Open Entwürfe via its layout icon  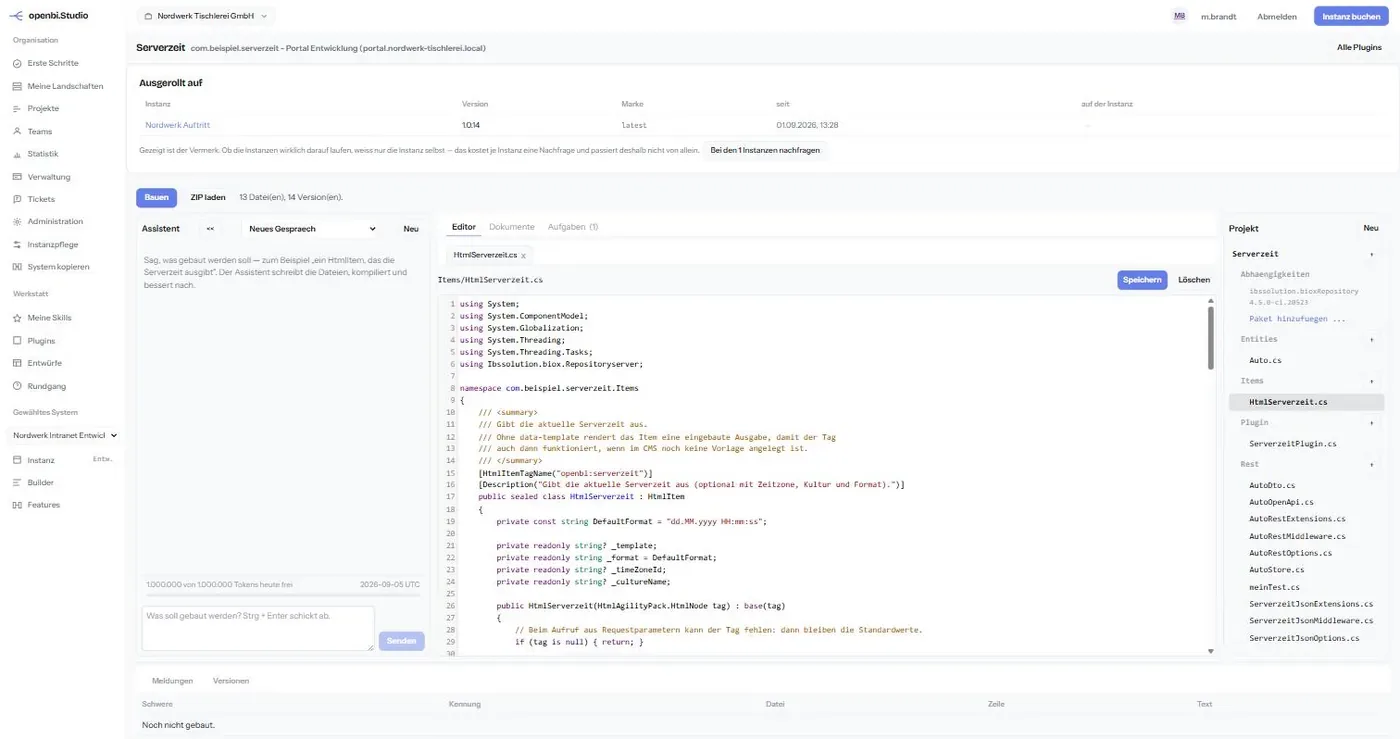[17, 363]
